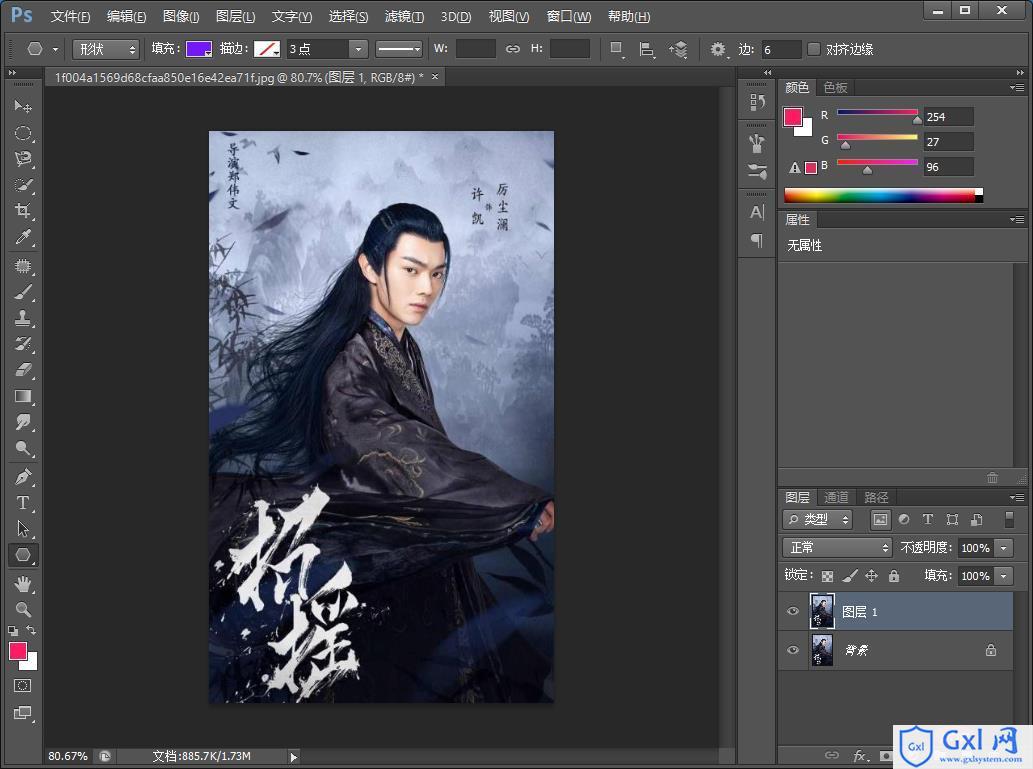Select the Hand tool
This screenshot has width=1033, height=769.
coord(23,584)
